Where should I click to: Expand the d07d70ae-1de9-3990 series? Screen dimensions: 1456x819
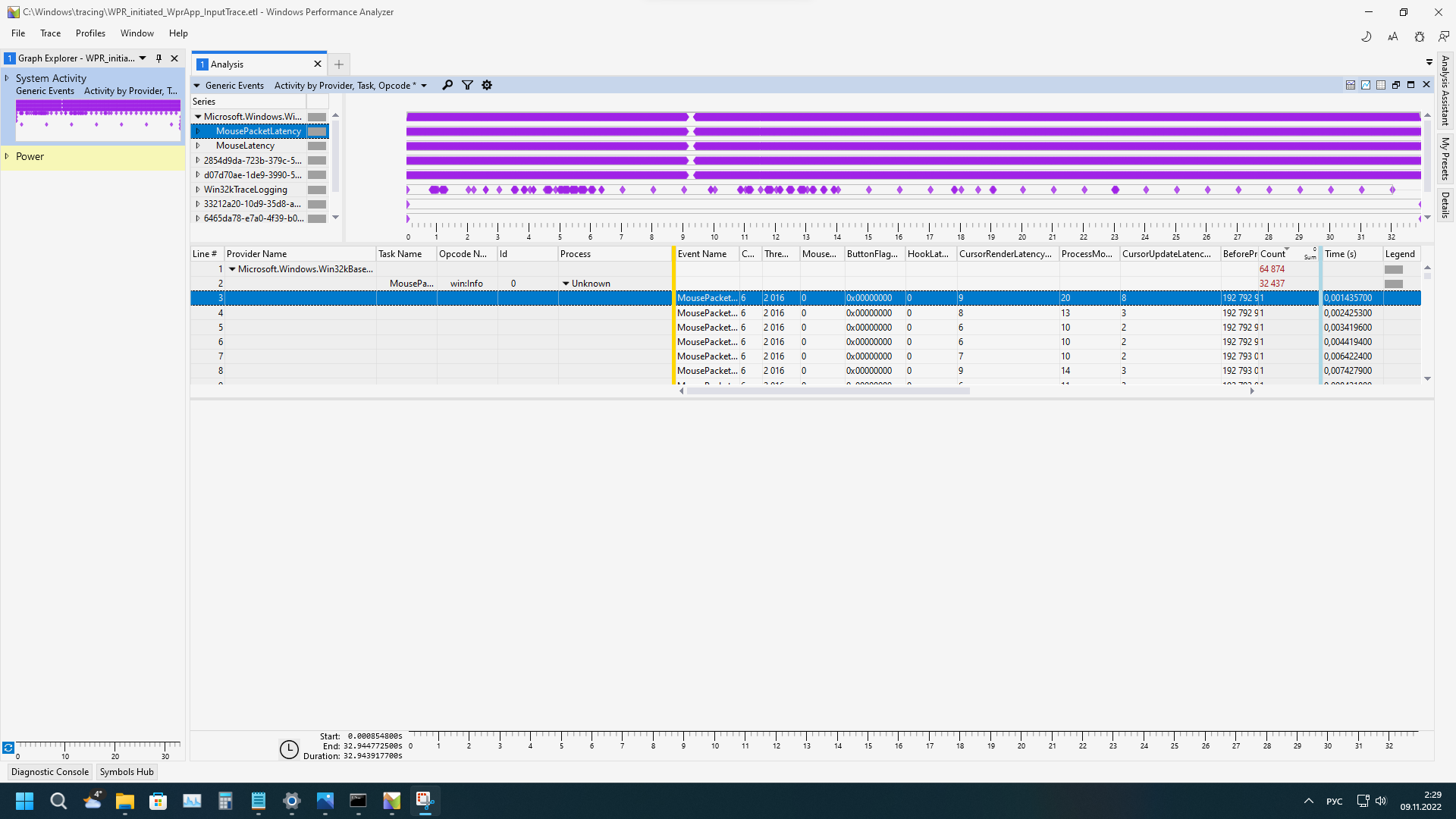point(198,175)
